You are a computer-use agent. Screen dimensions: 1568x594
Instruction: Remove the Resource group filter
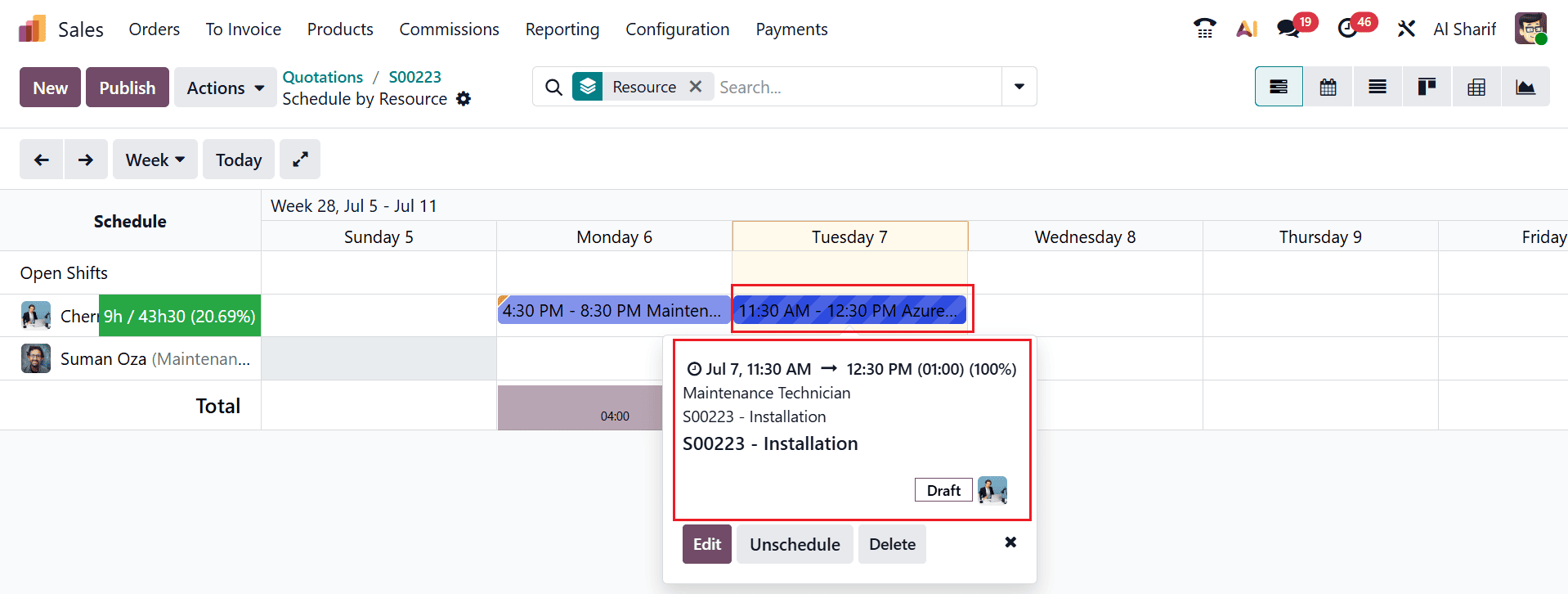tap(696, 87)
